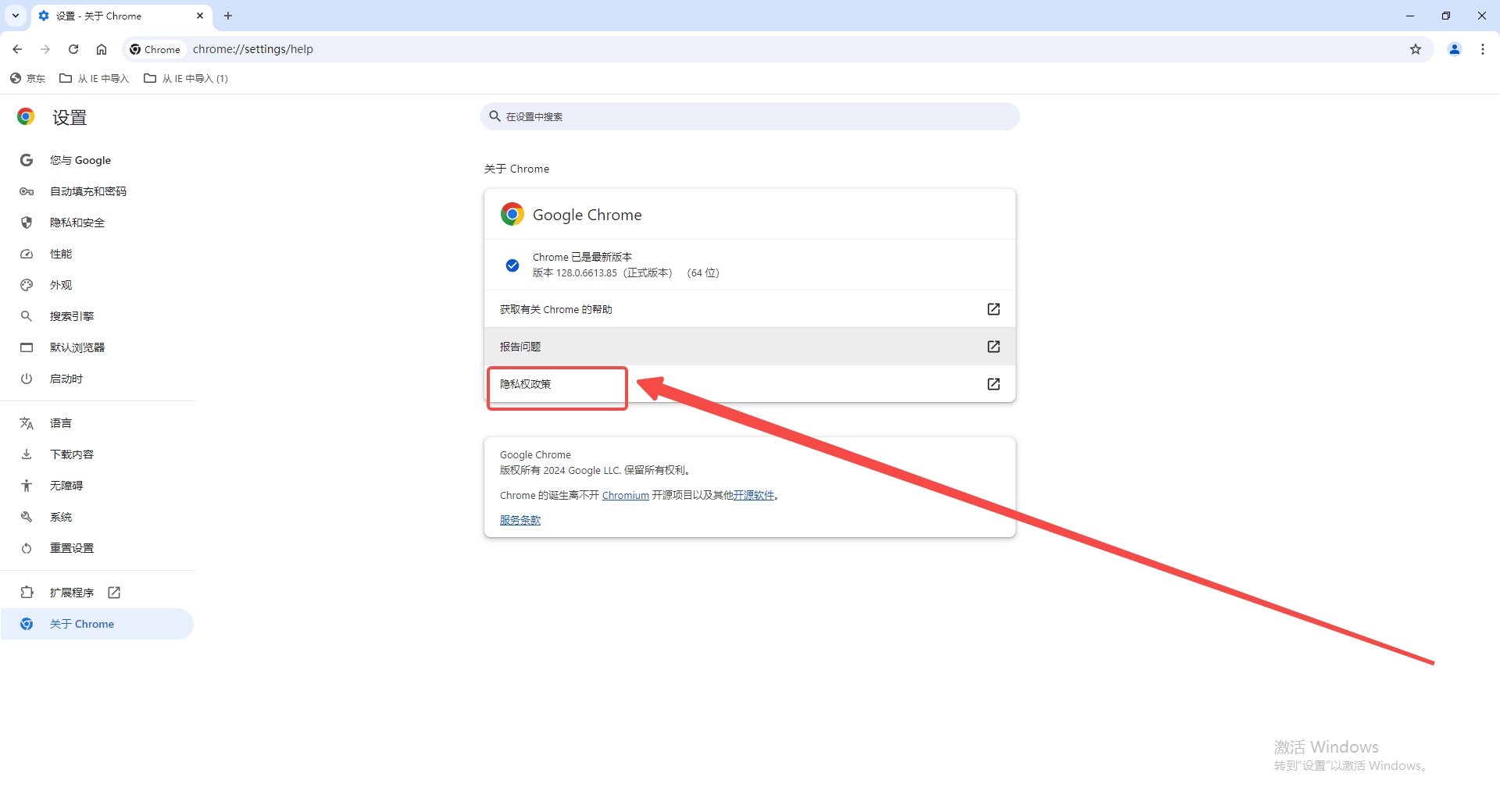This screenshot has width=1500, height=812.
Task: Open 隐私和安全 settings section
Action: point(98,223)
